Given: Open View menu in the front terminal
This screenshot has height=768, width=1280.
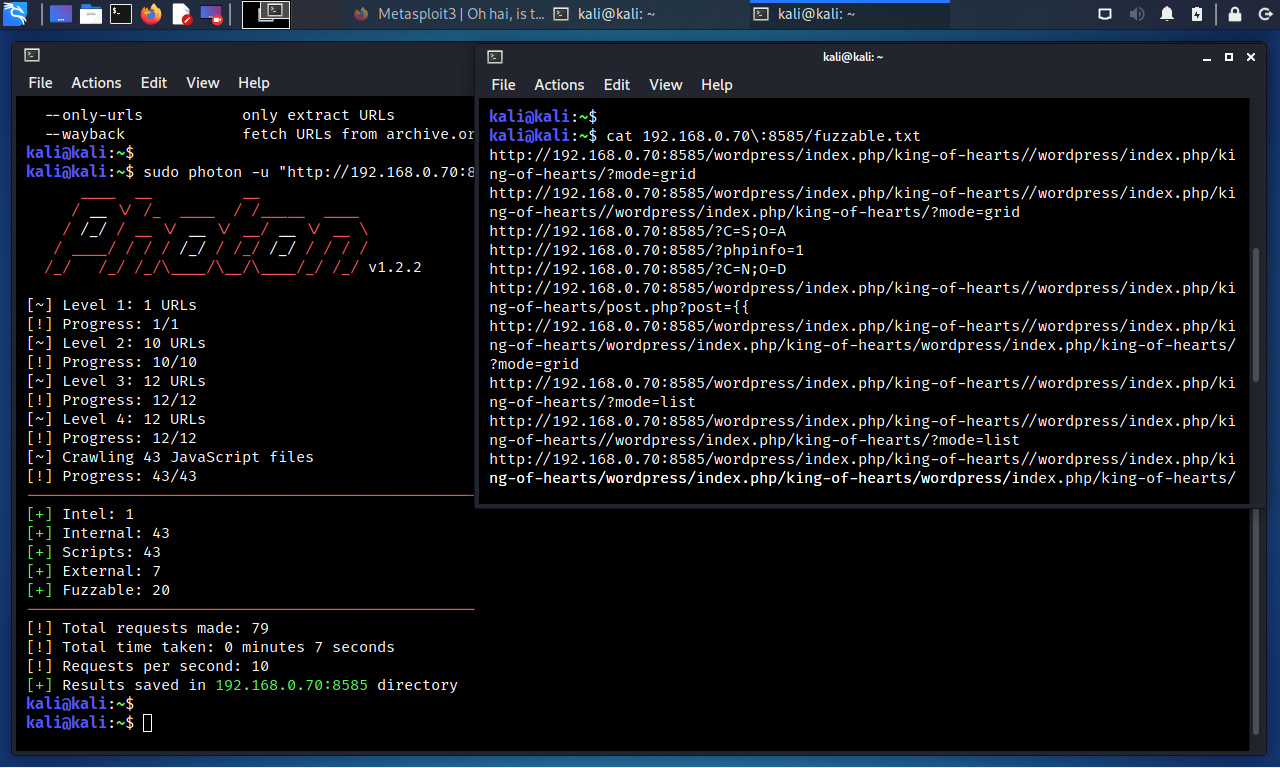Looking at the screenshot, I should pos(665,85).
